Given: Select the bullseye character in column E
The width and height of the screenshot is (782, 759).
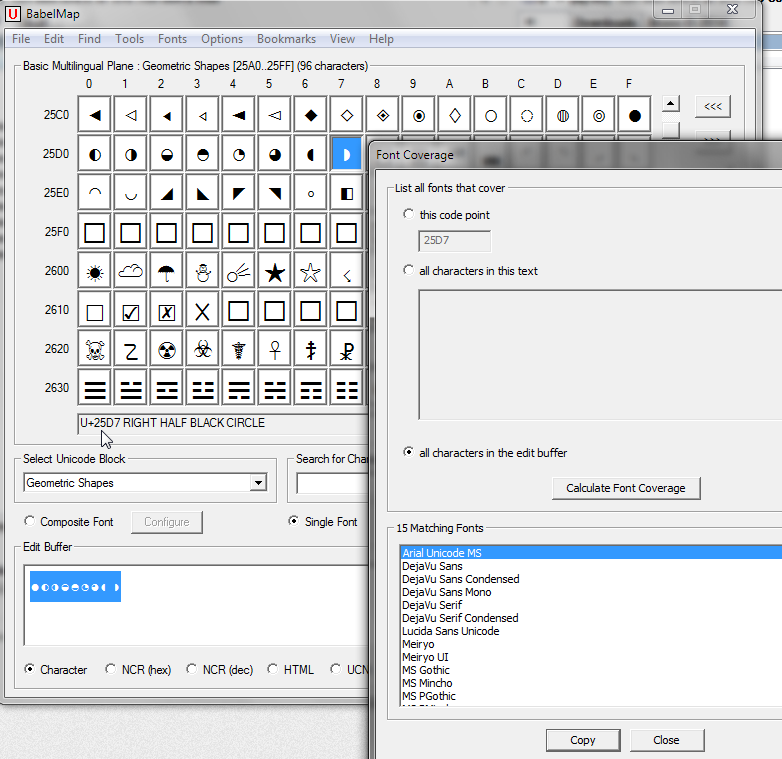Looking at the screenshot, I should 598,115.
